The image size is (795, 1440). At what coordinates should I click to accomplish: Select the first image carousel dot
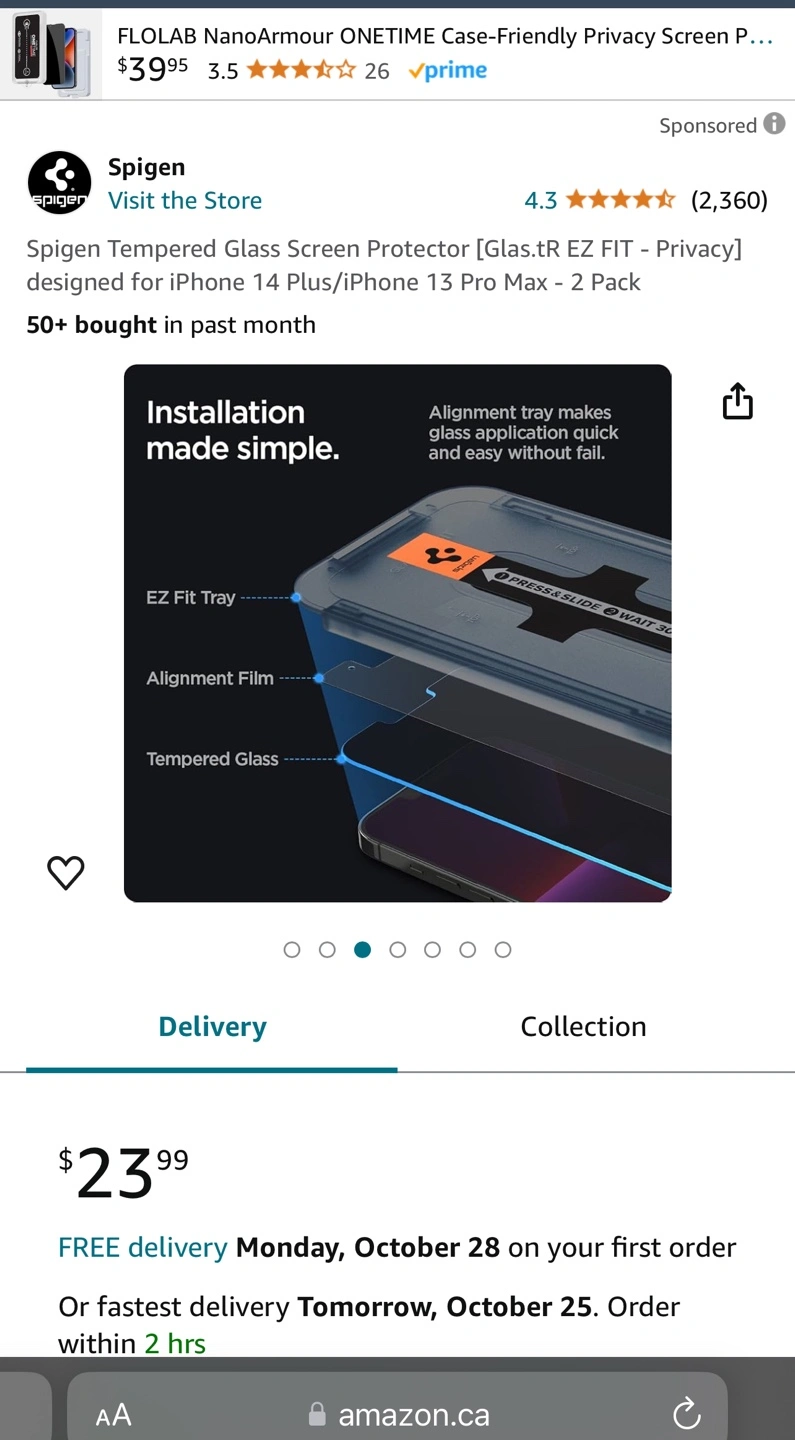pos(292,949)
